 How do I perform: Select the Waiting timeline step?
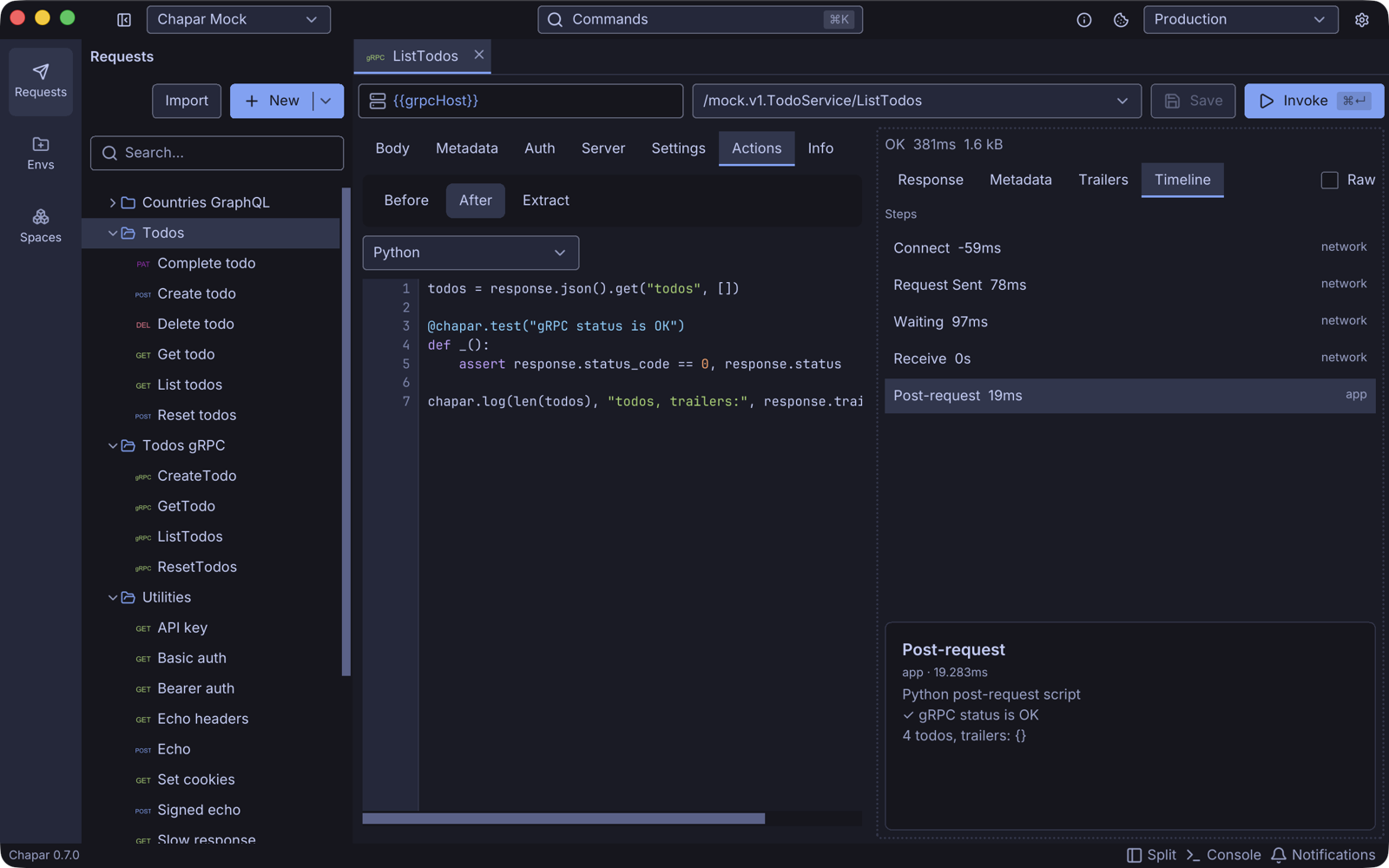pyautogui.click(x=1130, y=322)
